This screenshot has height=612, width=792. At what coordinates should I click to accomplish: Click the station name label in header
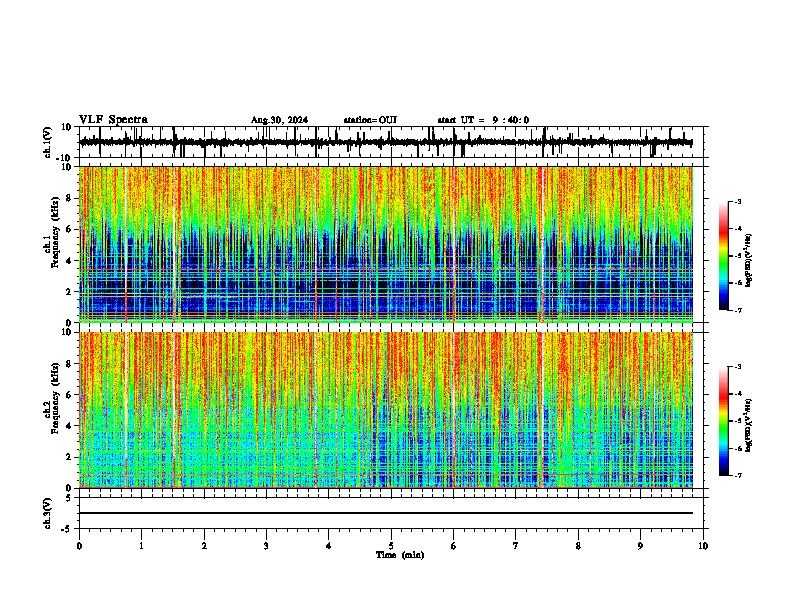click(370, 120)
